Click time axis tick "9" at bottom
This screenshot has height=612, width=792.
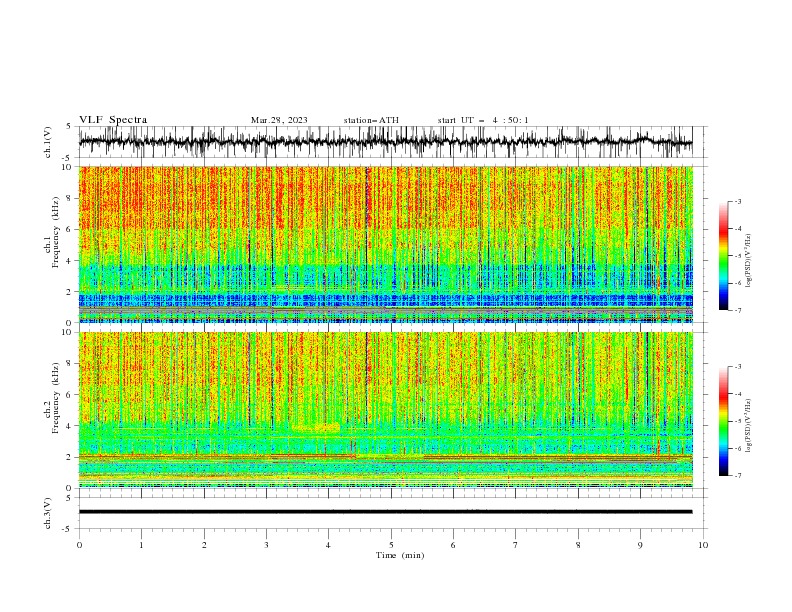640,545
